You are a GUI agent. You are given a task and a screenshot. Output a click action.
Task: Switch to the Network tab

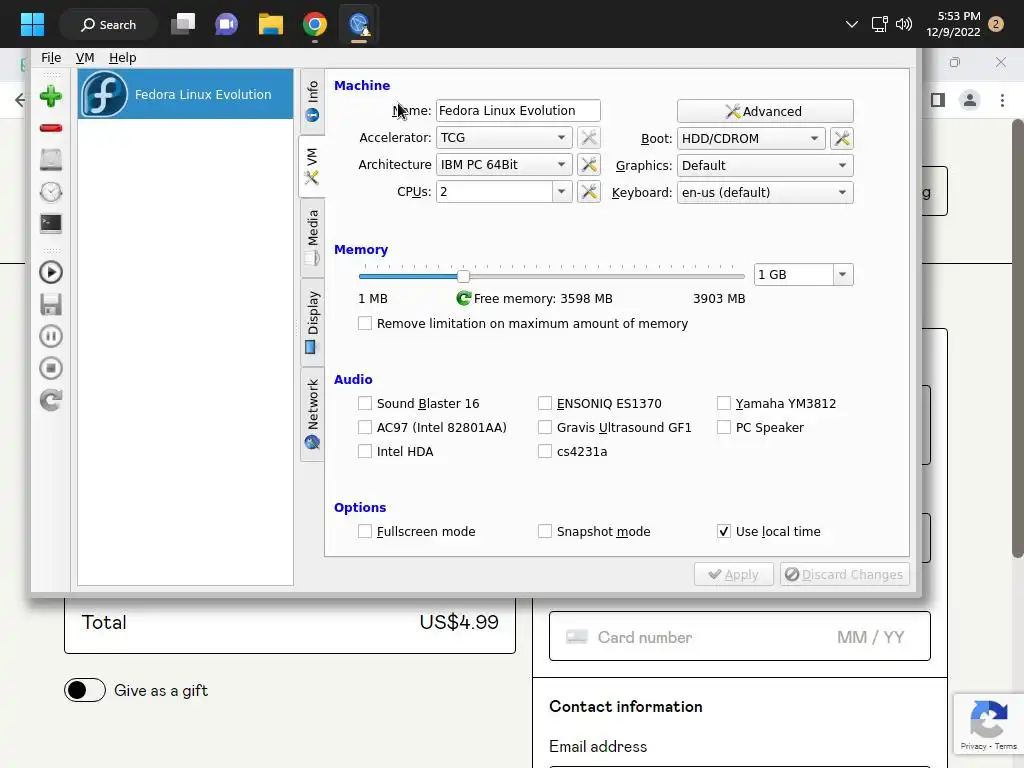tap(312, 414)
